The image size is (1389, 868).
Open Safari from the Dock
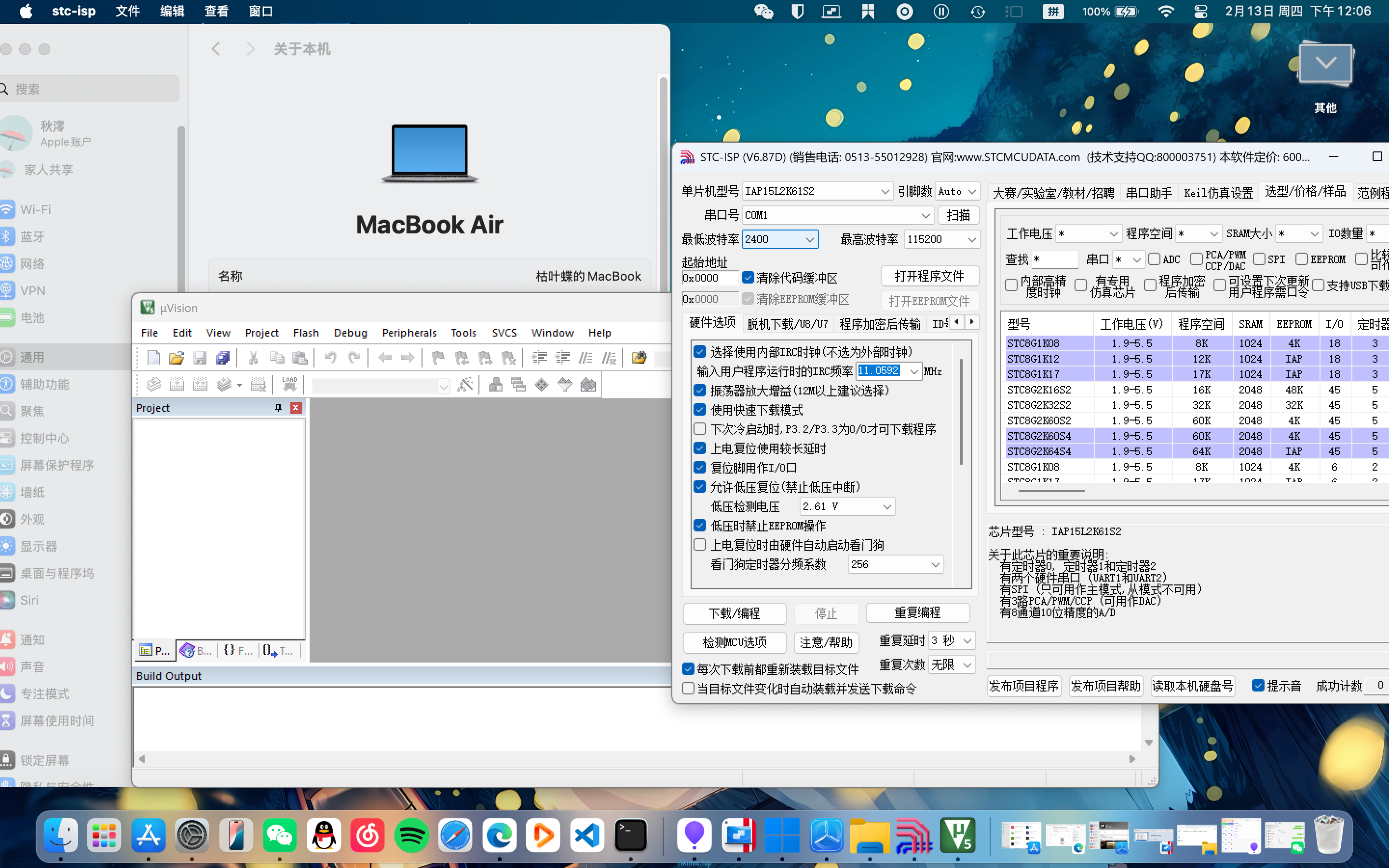coord(455,835)
